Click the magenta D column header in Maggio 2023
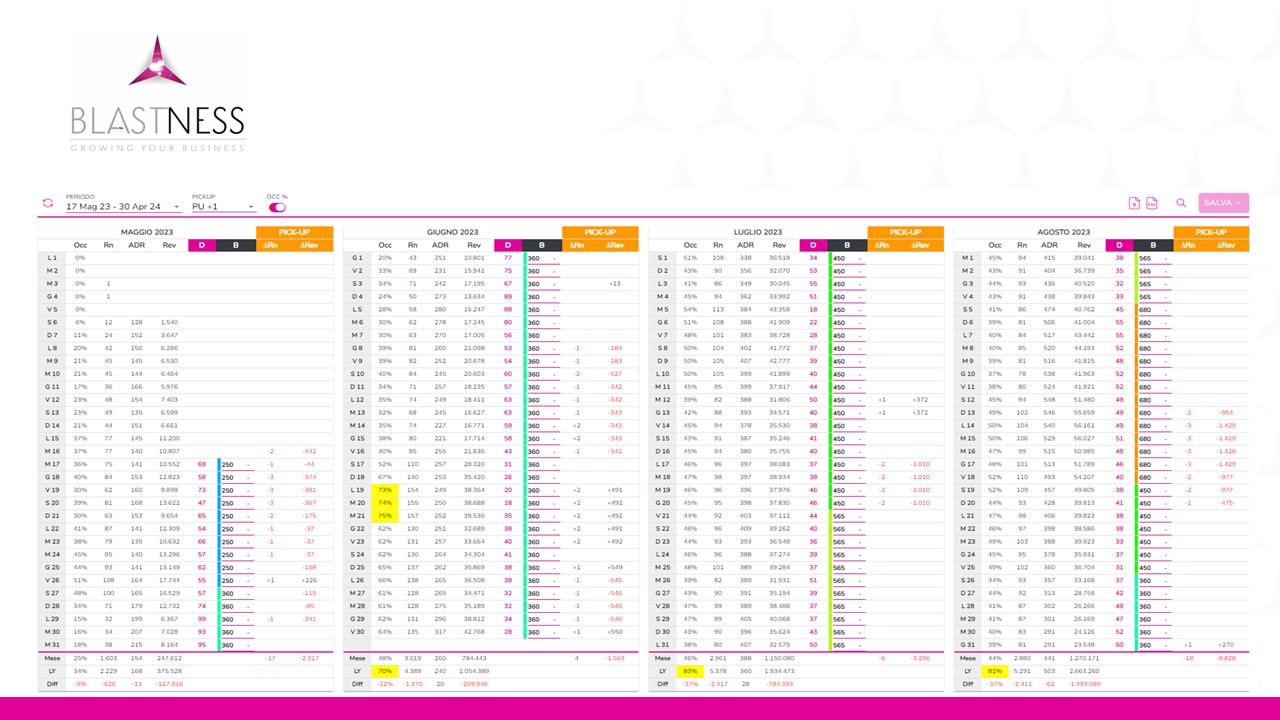 pyautogui.click(x=202, y=245)
